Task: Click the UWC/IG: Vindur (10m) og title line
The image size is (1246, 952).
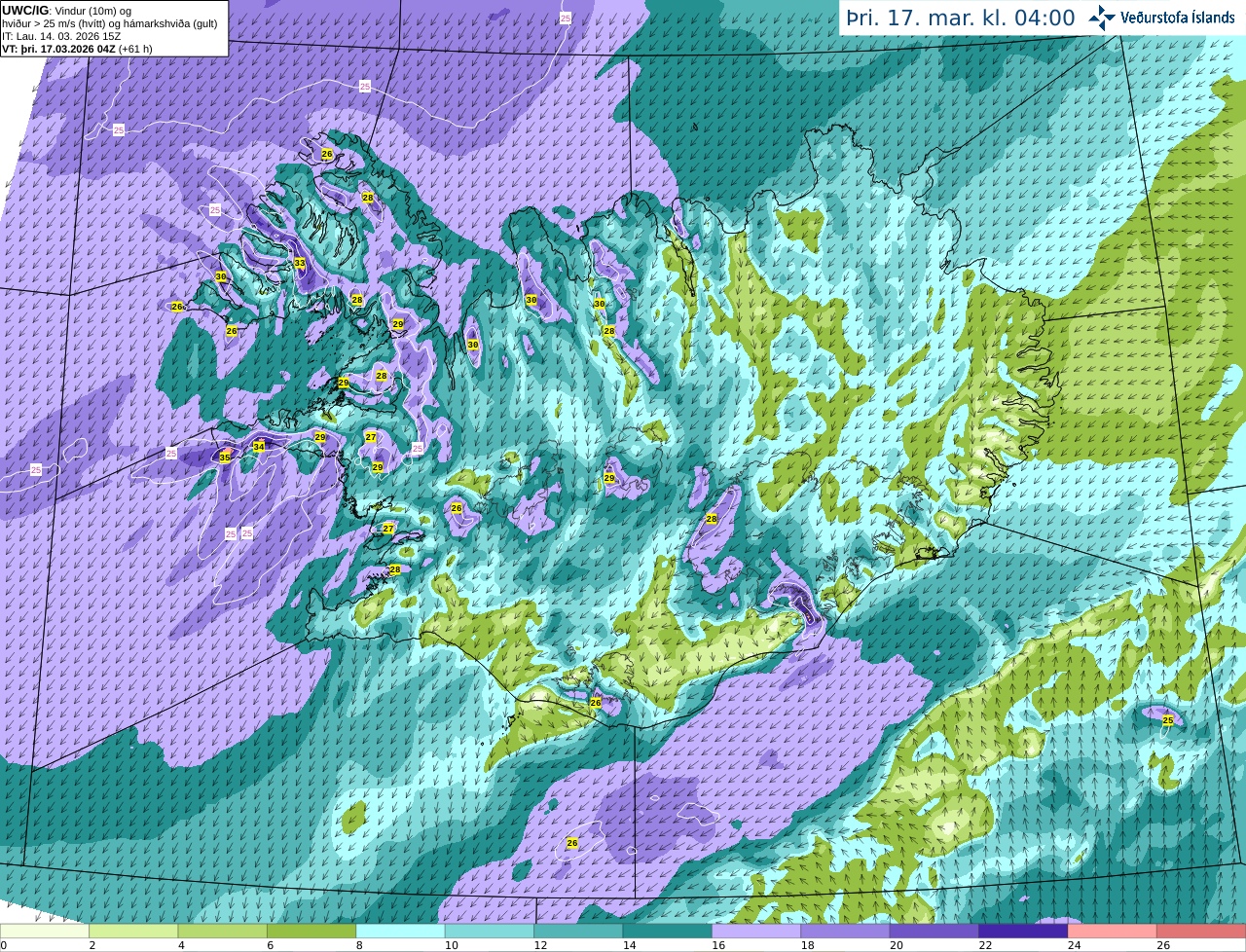Action: [x=67, y=11]
